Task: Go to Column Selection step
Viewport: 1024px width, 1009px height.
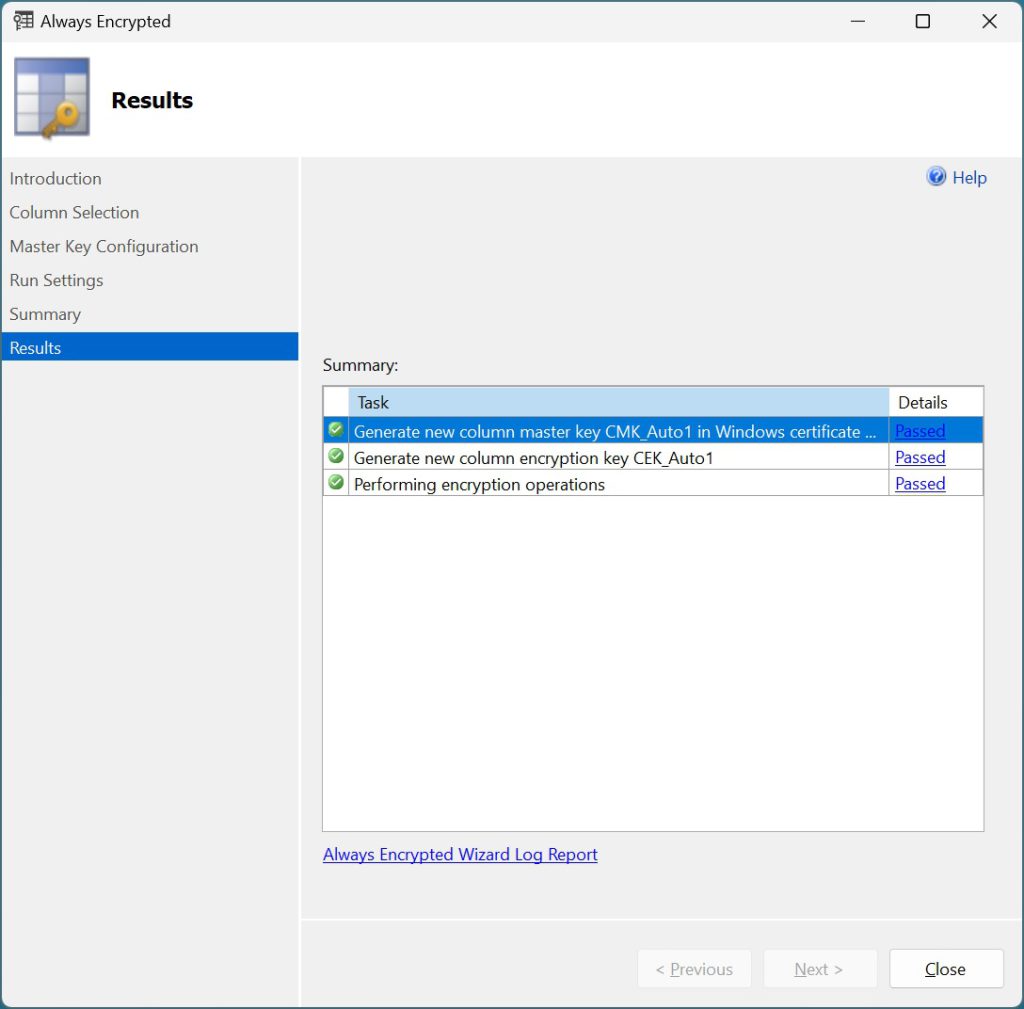Action: [74, 212]
